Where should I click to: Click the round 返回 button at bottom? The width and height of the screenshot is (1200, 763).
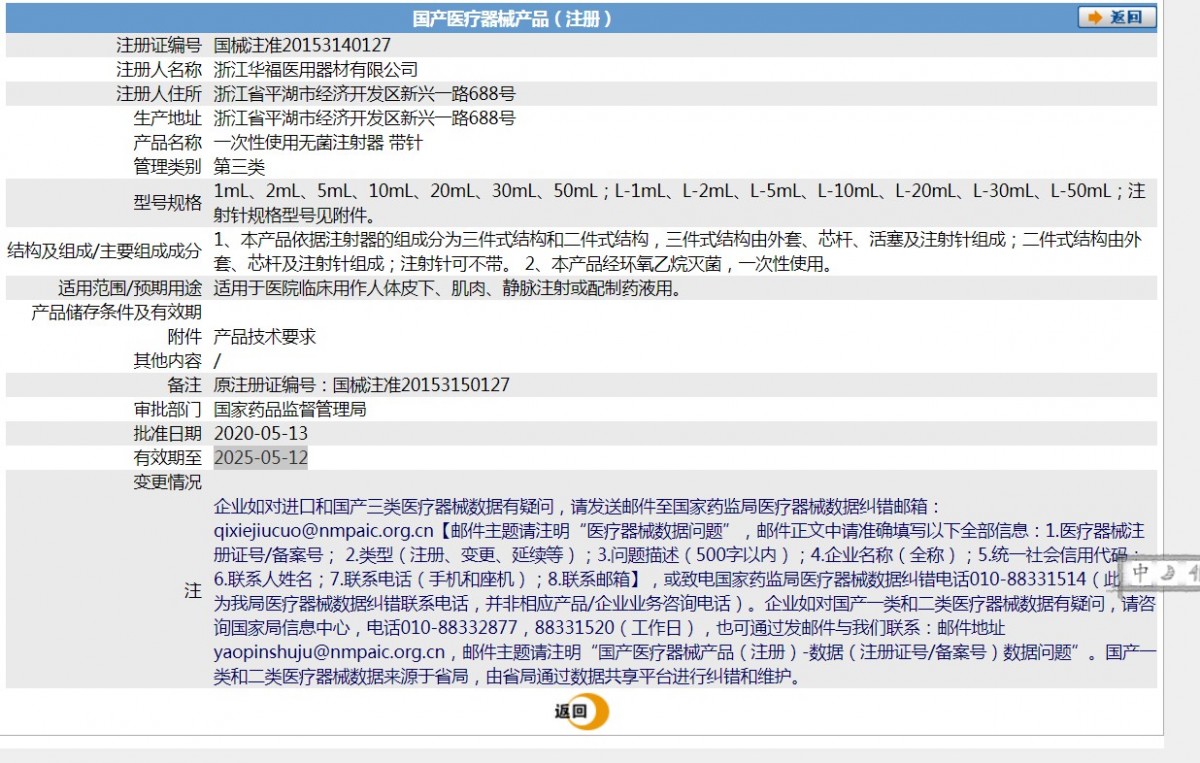[581, 712]
